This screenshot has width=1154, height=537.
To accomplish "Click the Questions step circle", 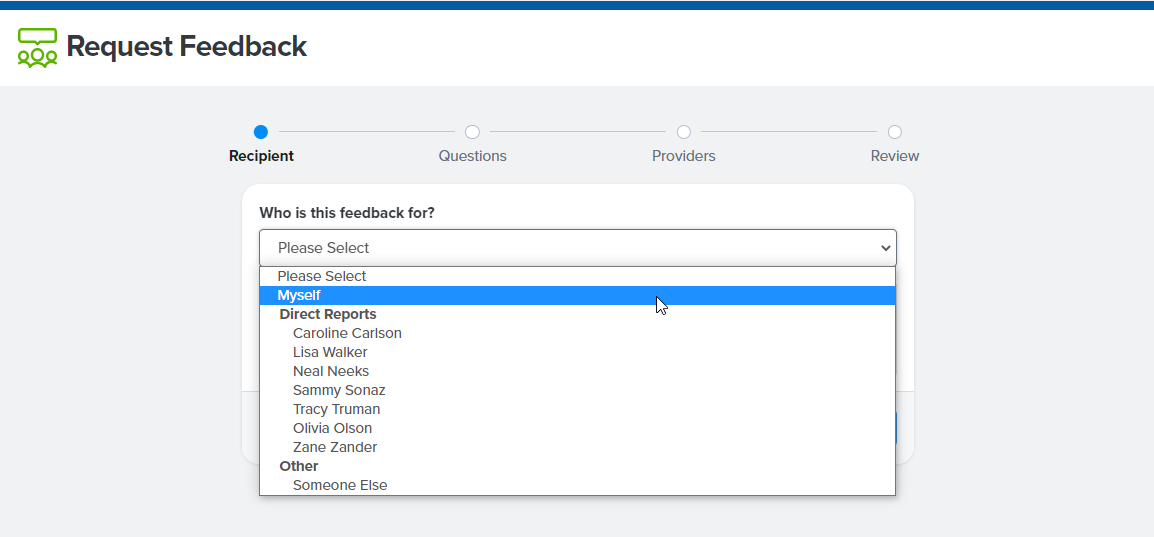I will pyautogui.click(x=472, y=132).
